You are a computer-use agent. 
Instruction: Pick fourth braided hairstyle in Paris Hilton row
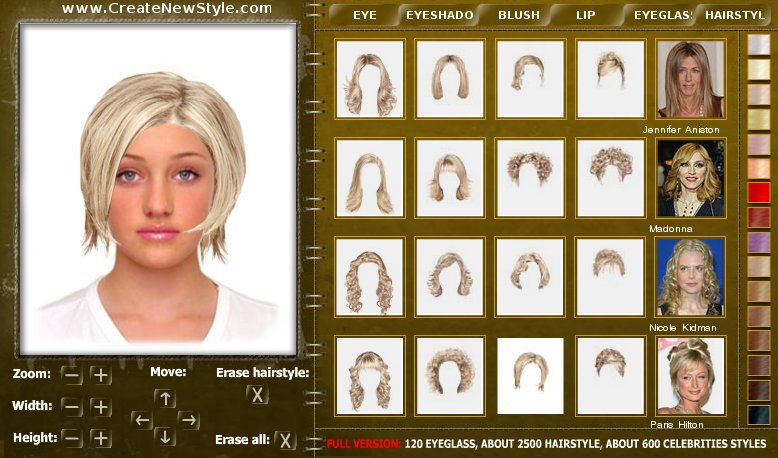(x=611, y=376)
